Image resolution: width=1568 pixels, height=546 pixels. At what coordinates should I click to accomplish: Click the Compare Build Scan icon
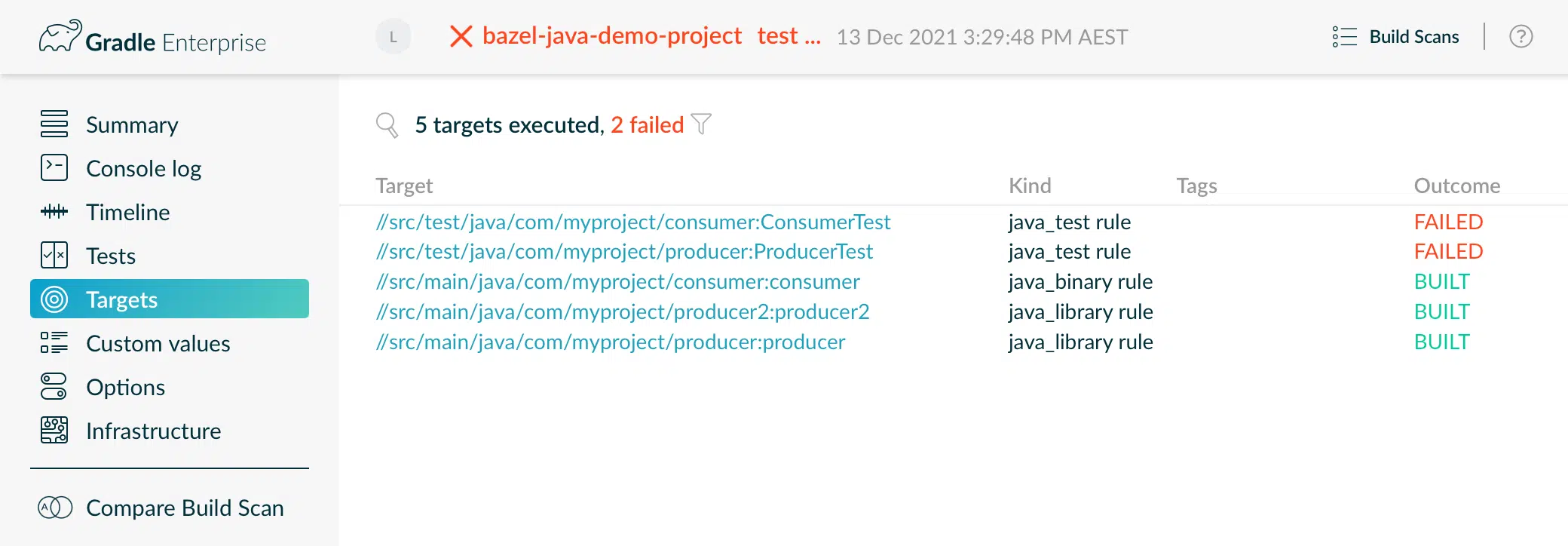[x=55, y=508]
